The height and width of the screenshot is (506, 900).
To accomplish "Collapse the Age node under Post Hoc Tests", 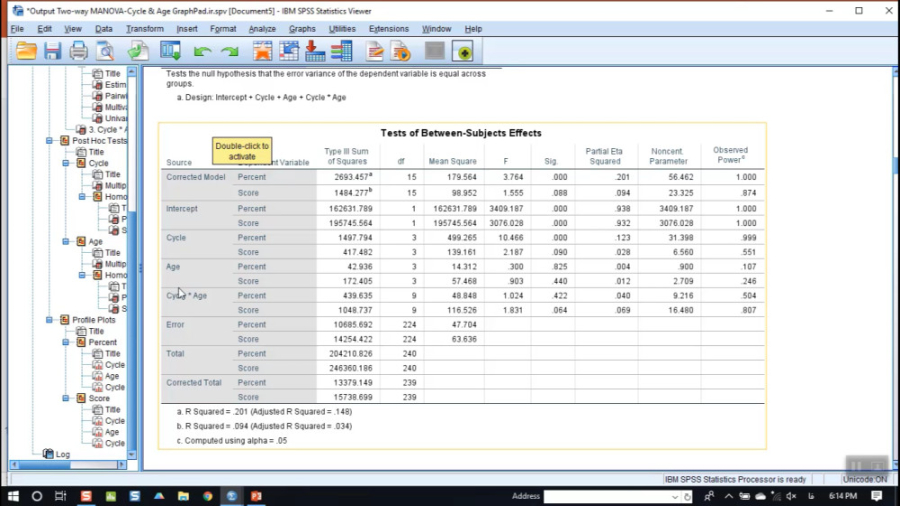I will pos(66,242).
